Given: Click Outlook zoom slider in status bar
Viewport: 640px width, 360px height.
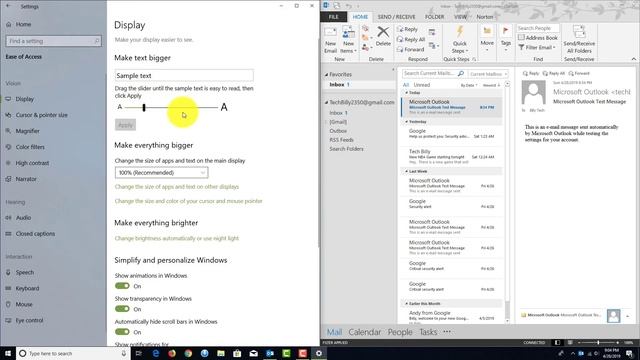Looking at the screenshot, I should click(x=598, y=343).
